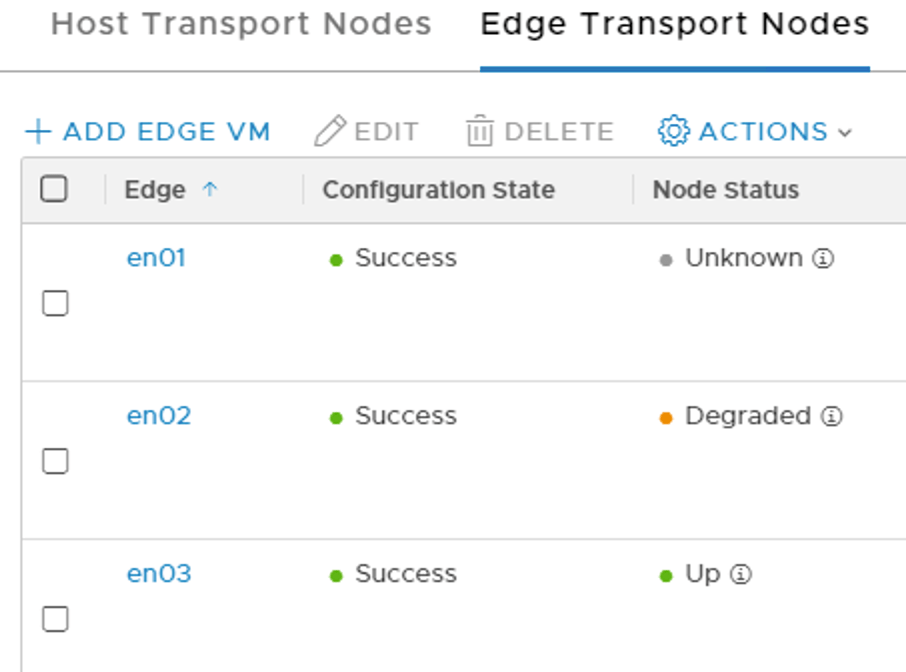Switch to the Host Transport Nodes tab
Image resolution: width=906 pixels, height=672 pixels.
[241, 24]
